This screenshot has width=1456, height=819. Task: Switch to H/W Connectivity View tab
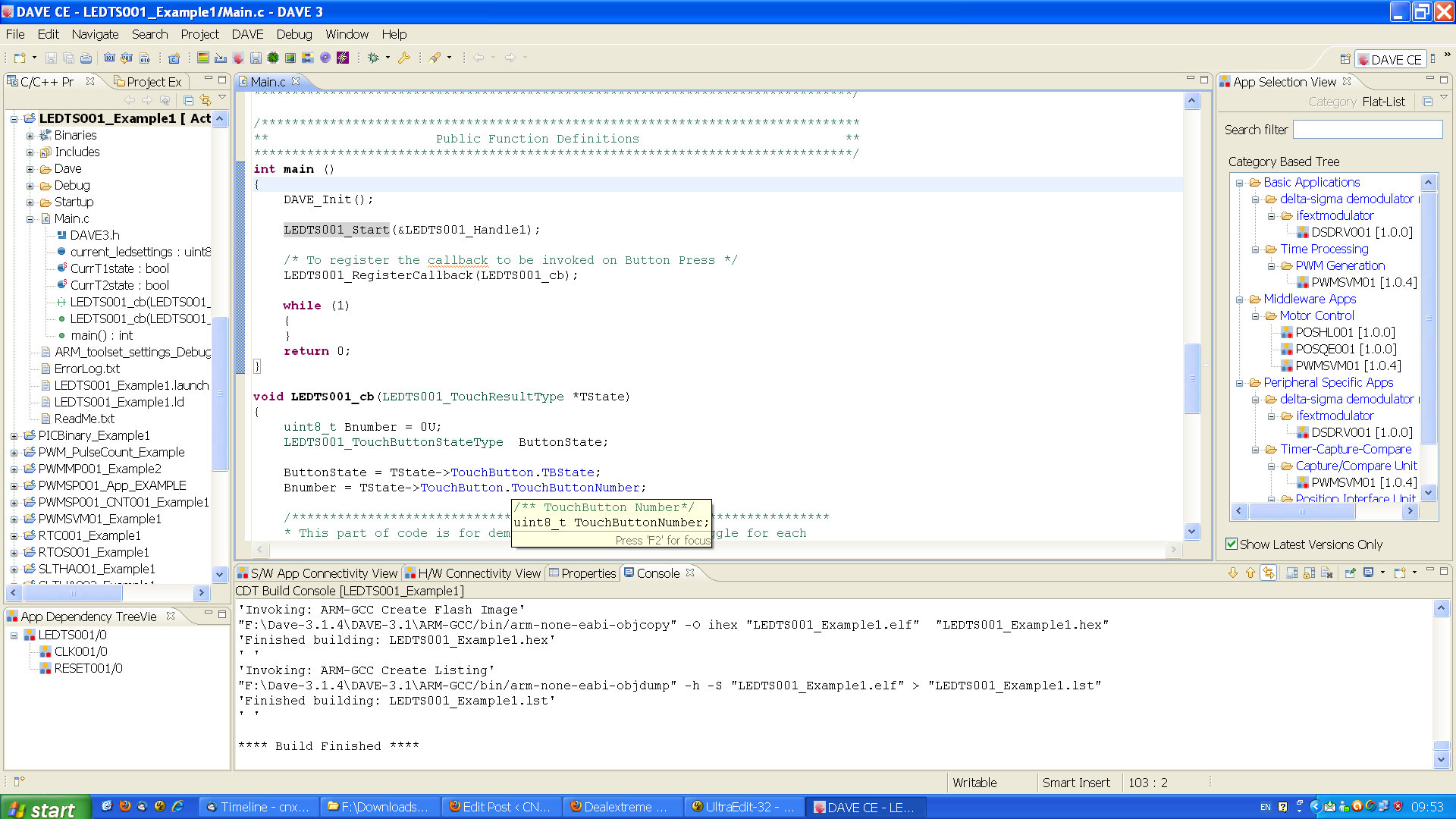pos(472,573)
